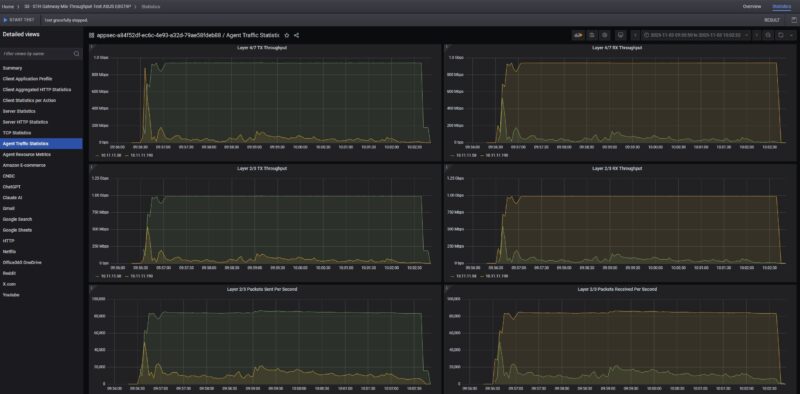Open Layer 2/3 TX Throughput panel title menu
This screenshot has height=394, width=800.
[263, 168]
